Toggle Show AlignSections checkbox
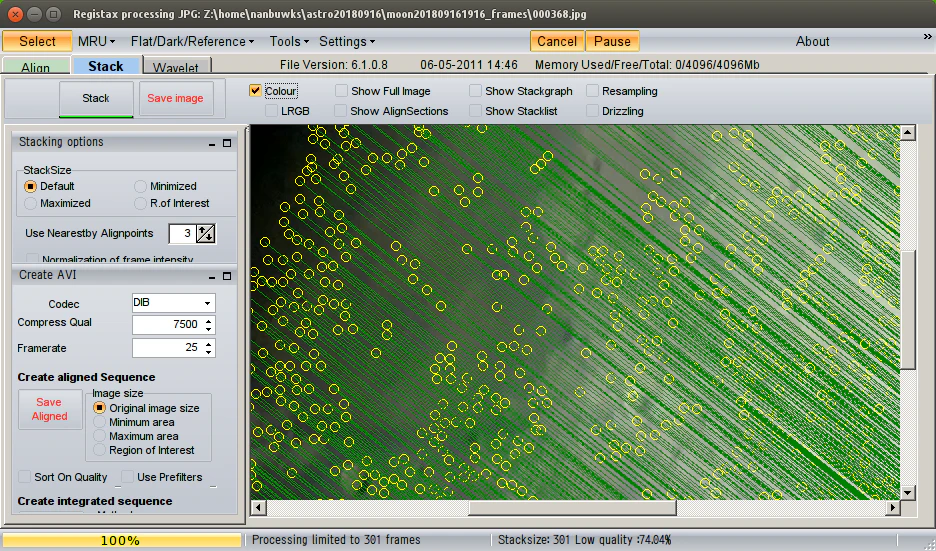Image resolution: width=936 pixels, height=551 pixels. pos(340,111)
